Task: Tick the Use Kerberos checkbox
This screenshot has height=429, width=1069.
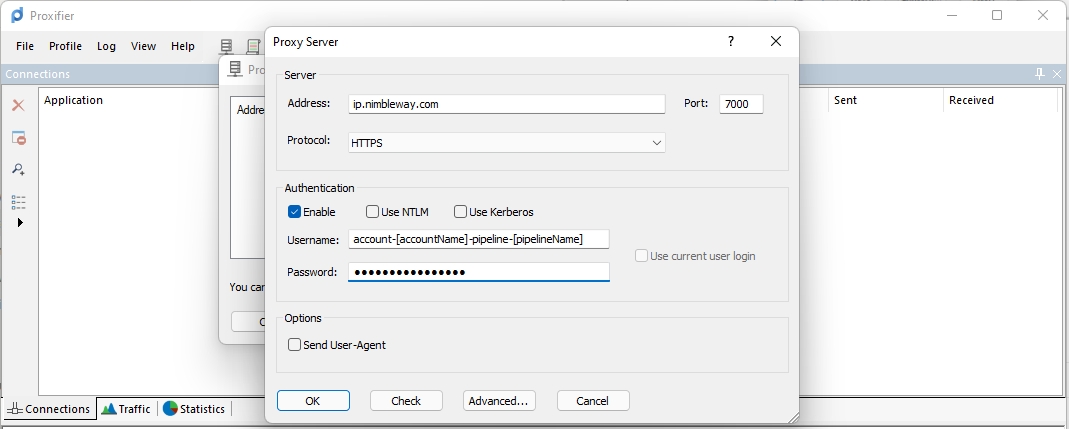Action: tap(461, 212)
